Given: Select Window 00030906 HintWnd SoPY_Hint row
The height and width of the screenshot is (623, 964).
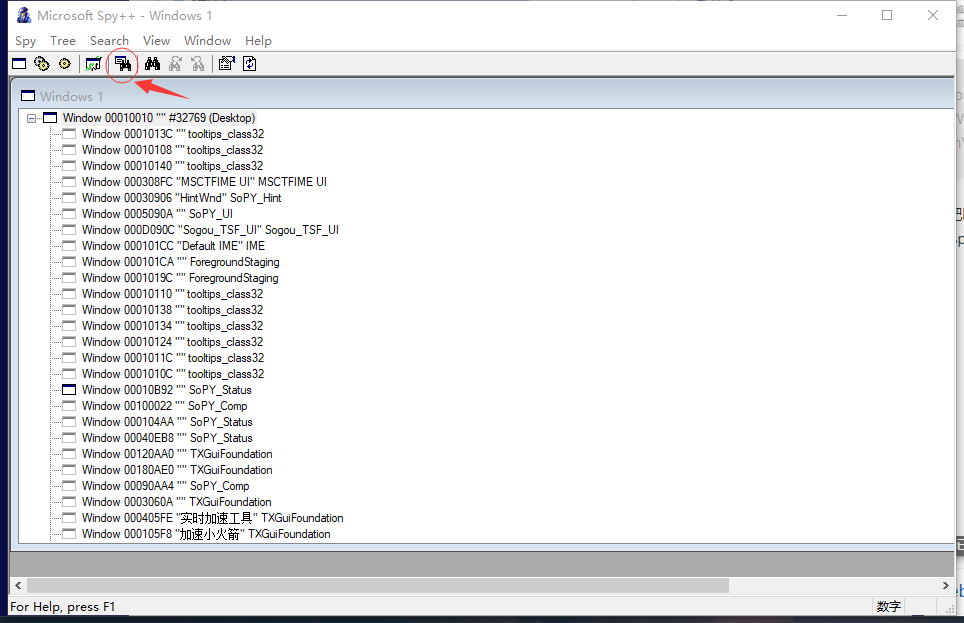Looking at the screenshot, I should (x=181, y=198).
